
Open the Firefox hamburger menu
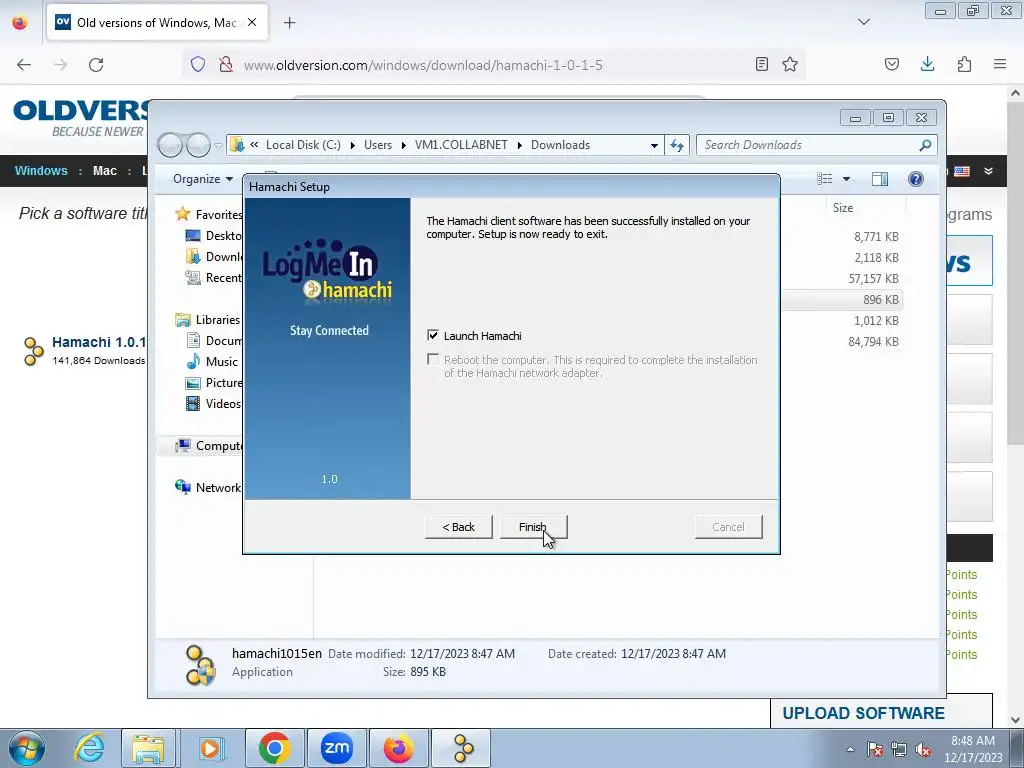click(1000, 64)
